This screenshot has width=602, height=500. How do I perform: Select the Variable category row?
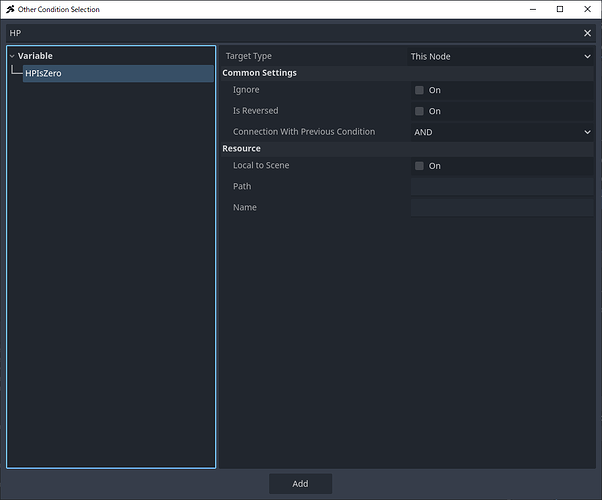(x=36, y=56)
